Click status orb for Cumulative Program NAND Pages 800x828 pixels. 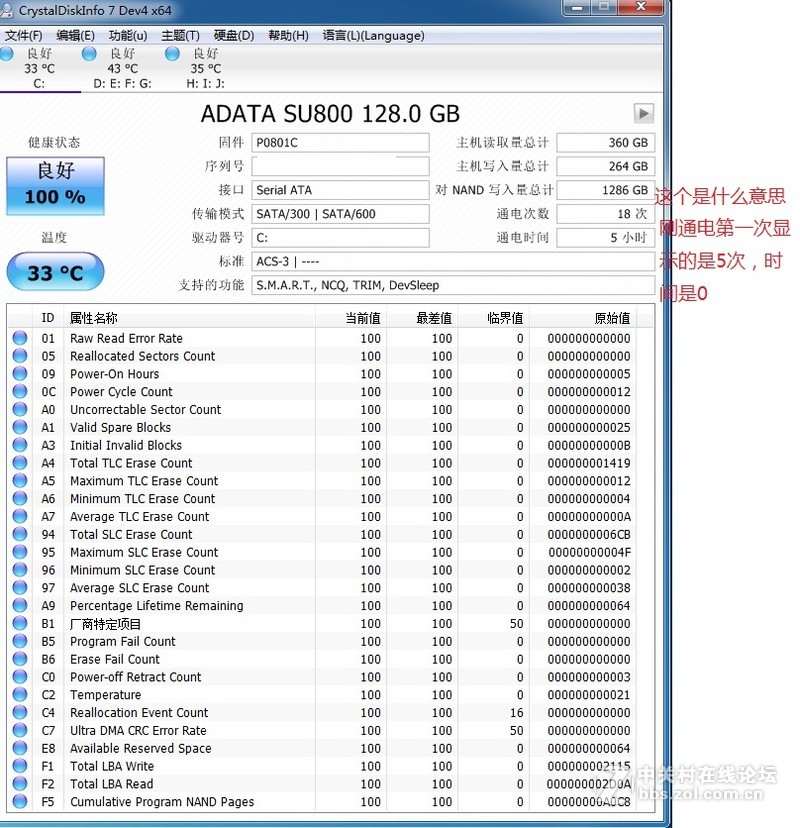pos(20,801)
